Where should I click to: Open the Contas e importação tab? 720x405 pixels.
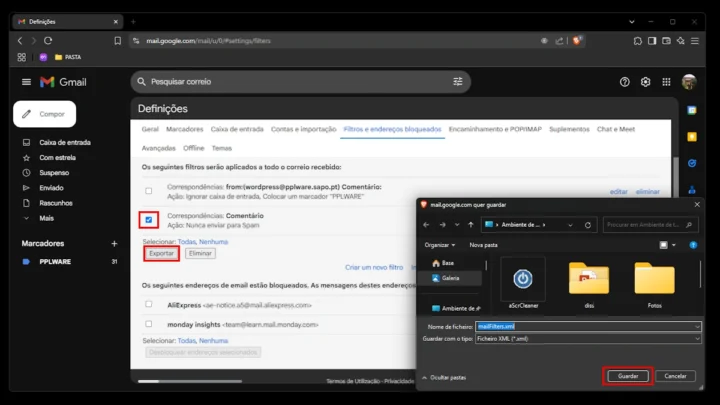click(303, 129)
